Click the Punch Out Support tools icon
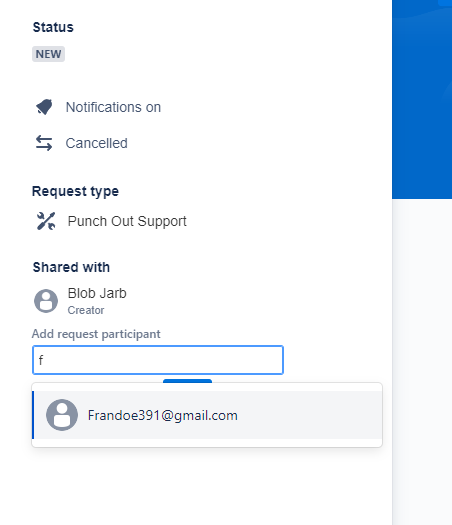This screenshot has width=452, height=525. coord(46,221)
